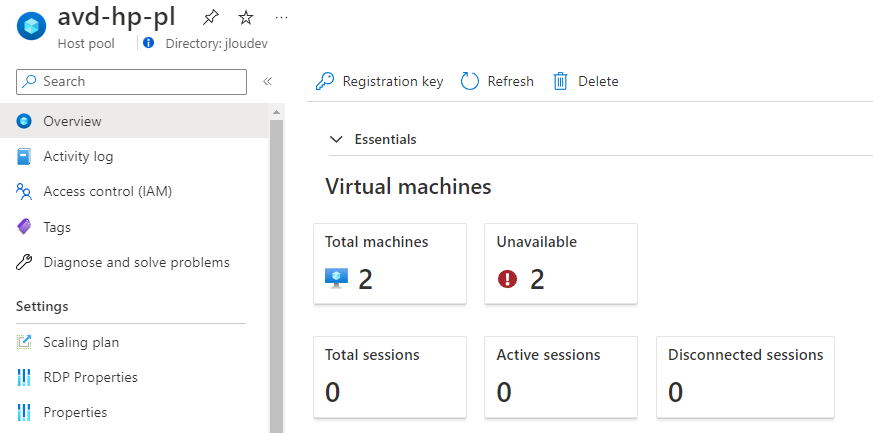
Task: Click the avd-hp-pl title text
Action: tap(116, 18)
